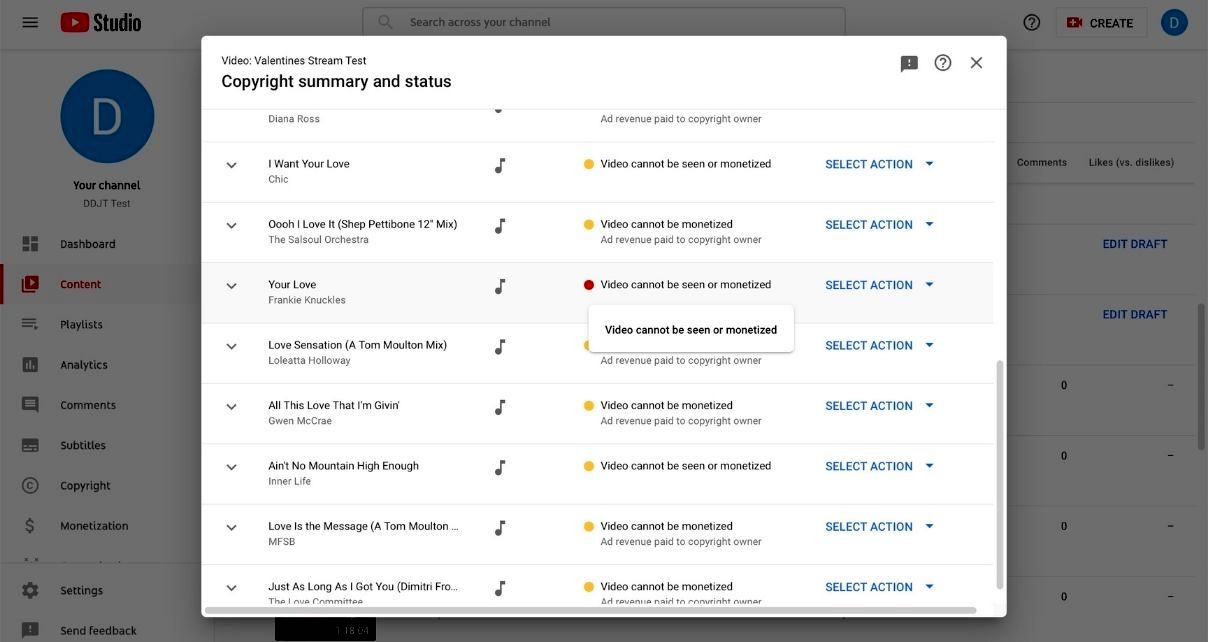The width and height of the screenshot is (1208, 642).
Task: Click the music note icon for Your Love
Action: coord(500,286)
